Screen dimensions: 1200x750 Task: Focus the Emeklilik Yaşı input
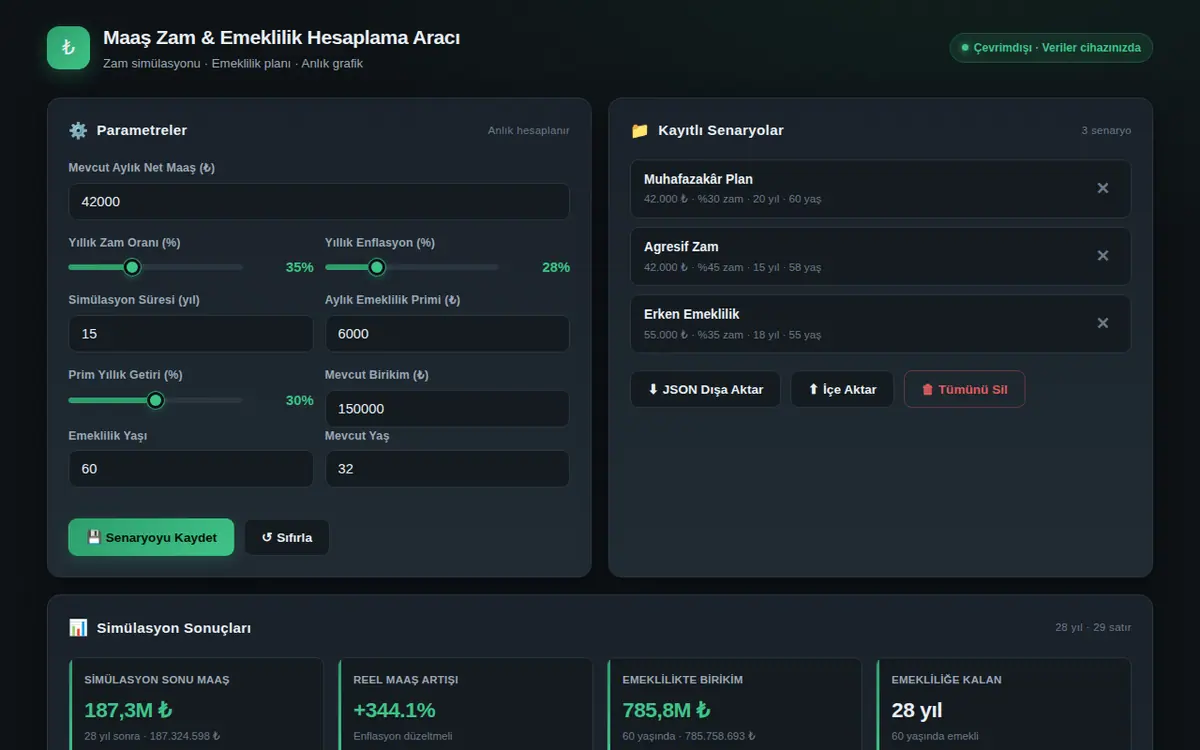(191, 468)
